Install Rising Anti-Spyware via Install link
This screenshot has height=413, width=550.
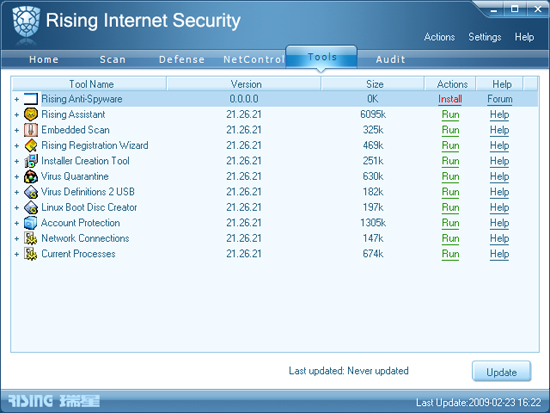[x=450, y=99]
